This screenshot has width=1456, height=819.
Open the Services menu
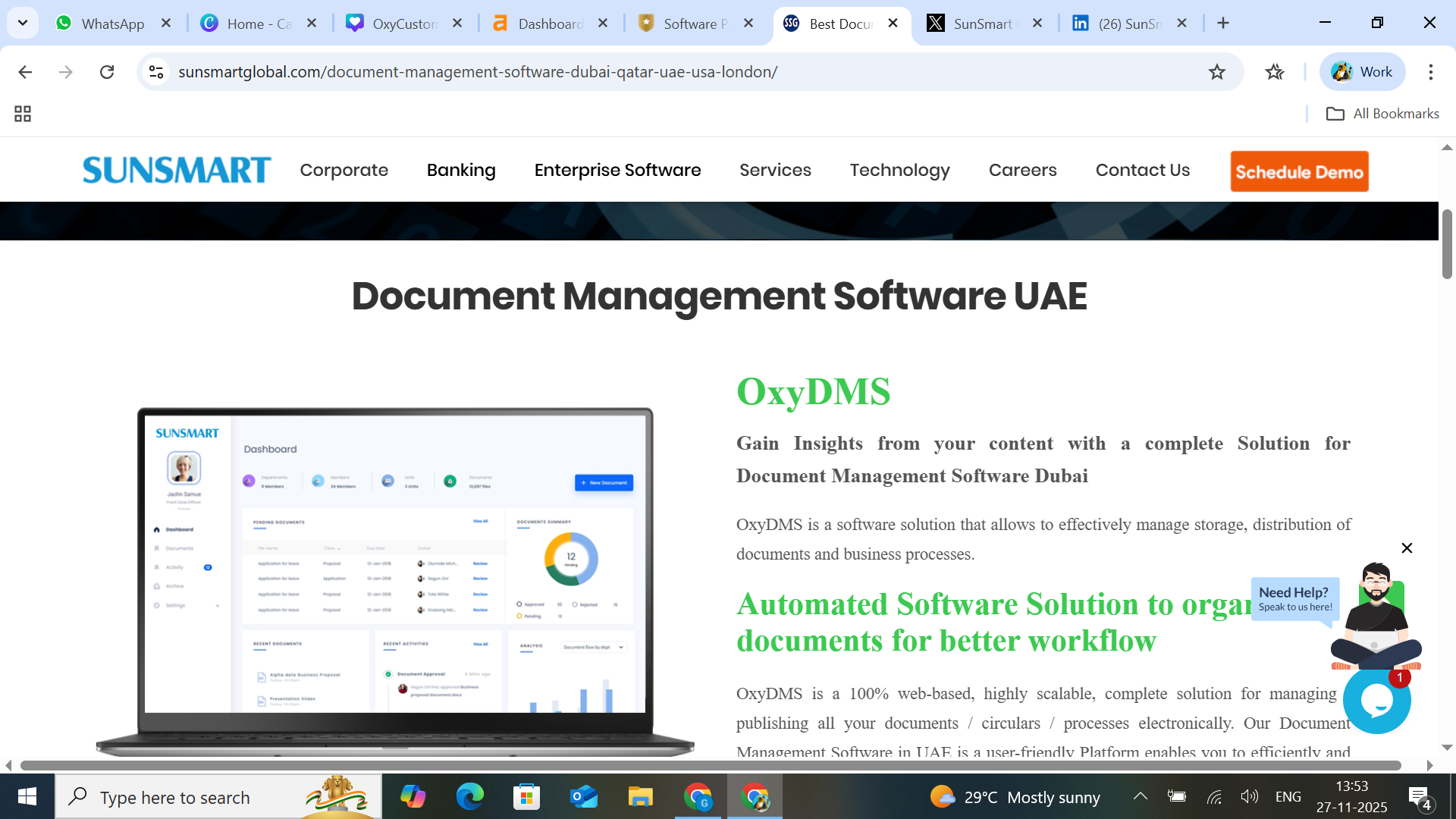click(x=775, y=170)
